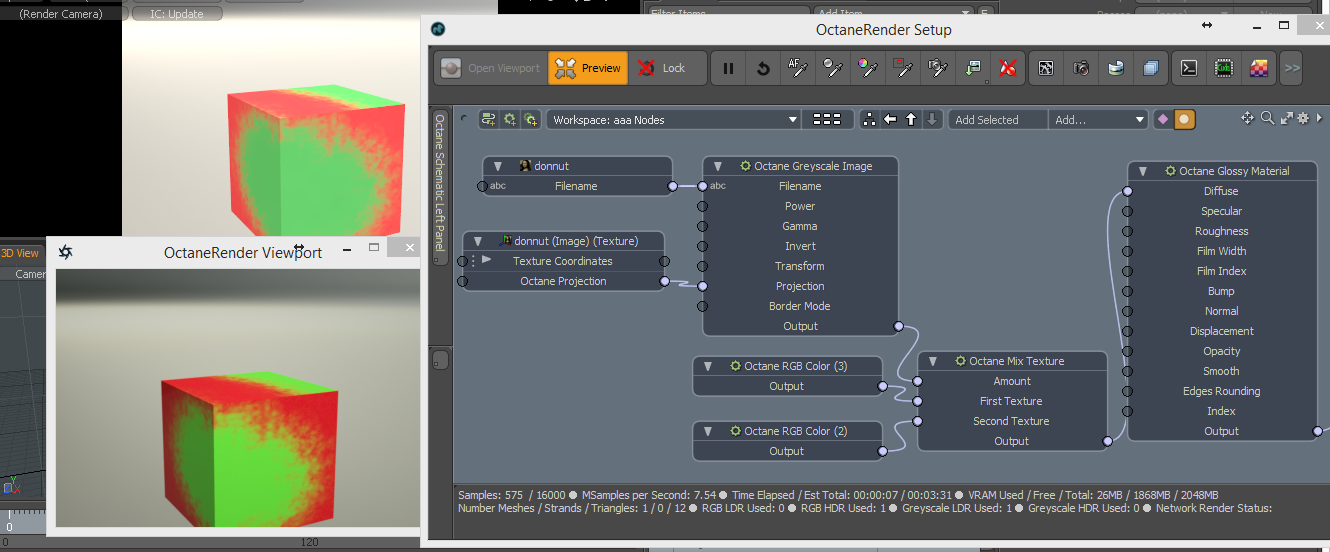Click the up arrow navigation icon
The width and height of the screenshot is (1330, 552).
[x=911, y=119]
